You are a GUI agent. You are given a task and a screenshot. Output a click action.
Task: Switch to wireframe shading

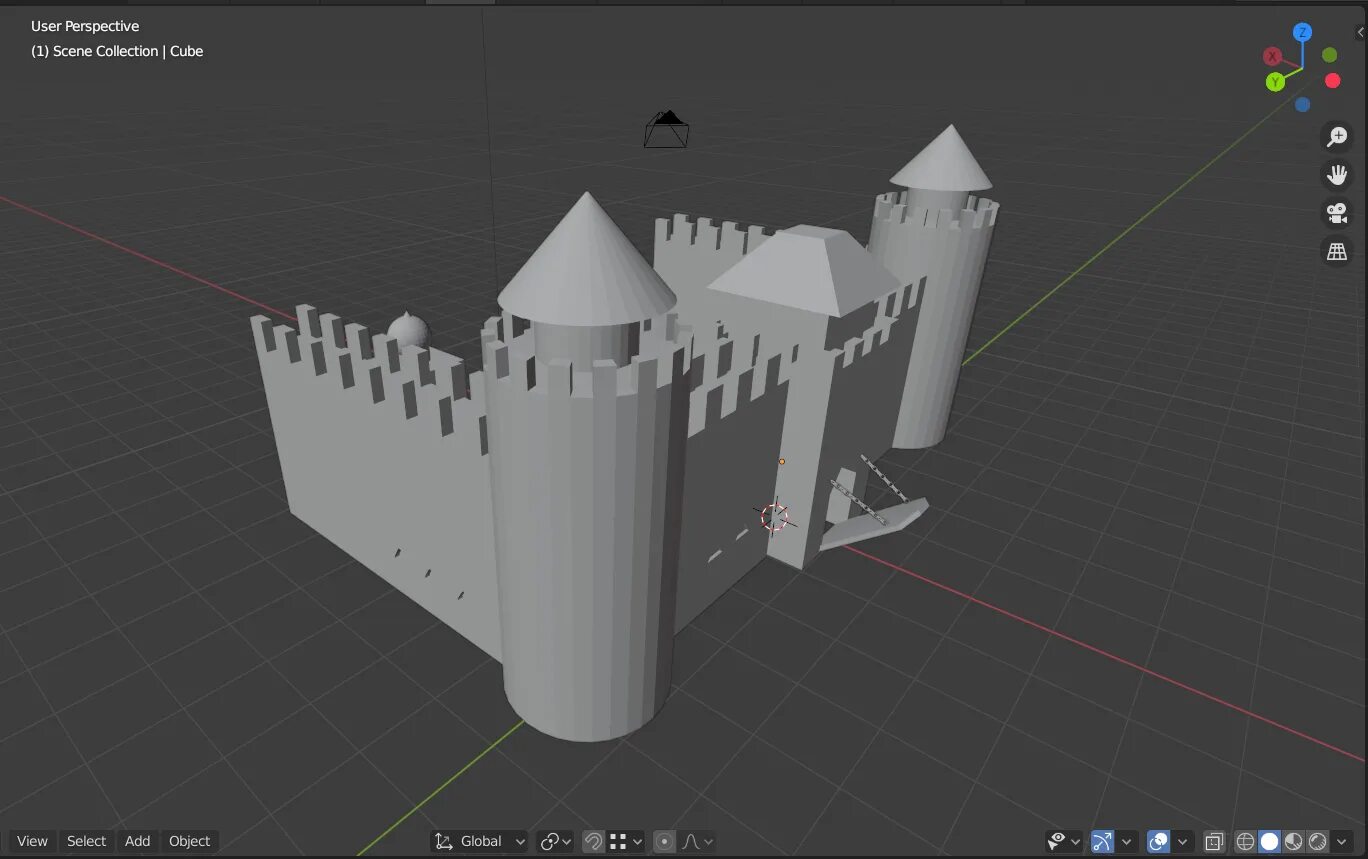[x=1245, y=841]
